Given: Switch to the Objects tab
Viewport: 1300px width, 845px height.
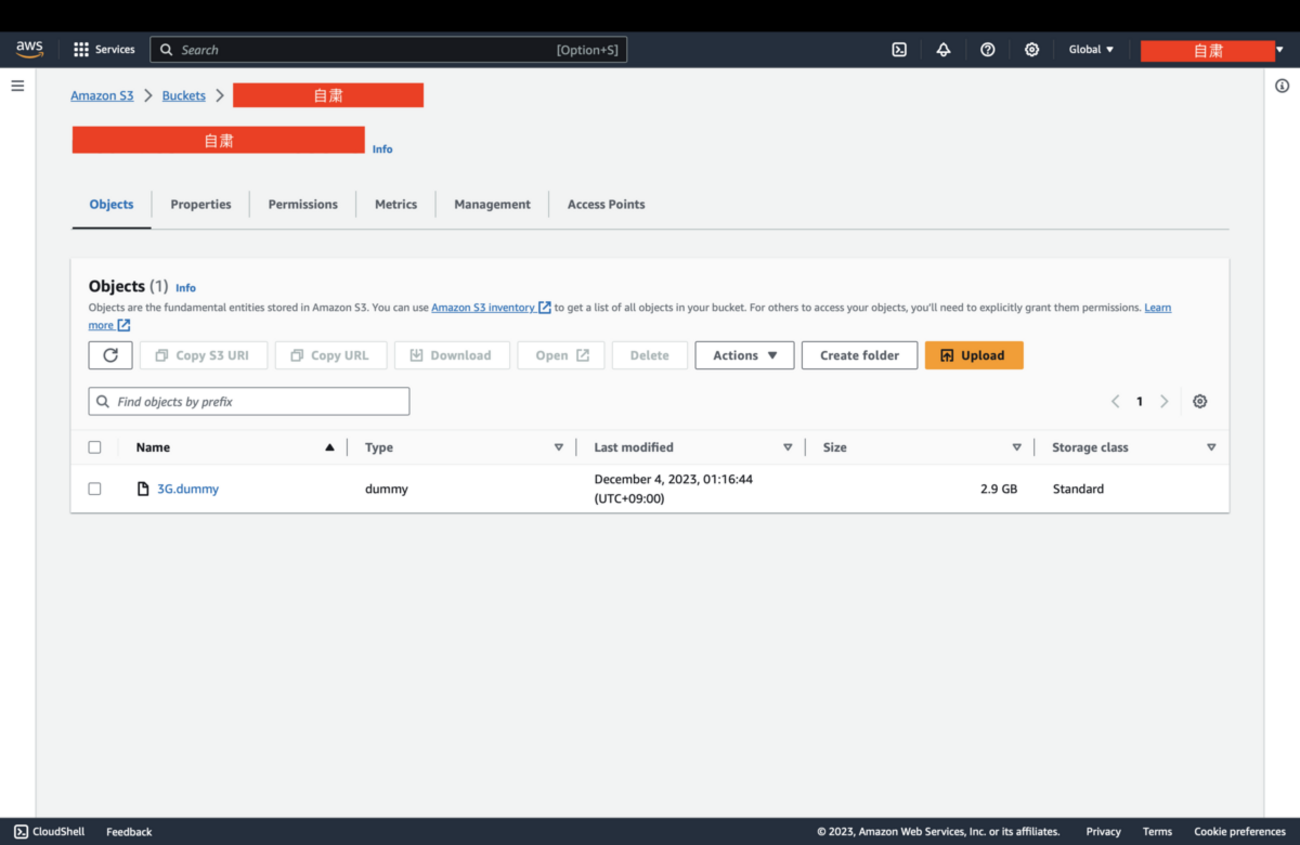Looking at the screenshot, I should click(x=111, y=204).
